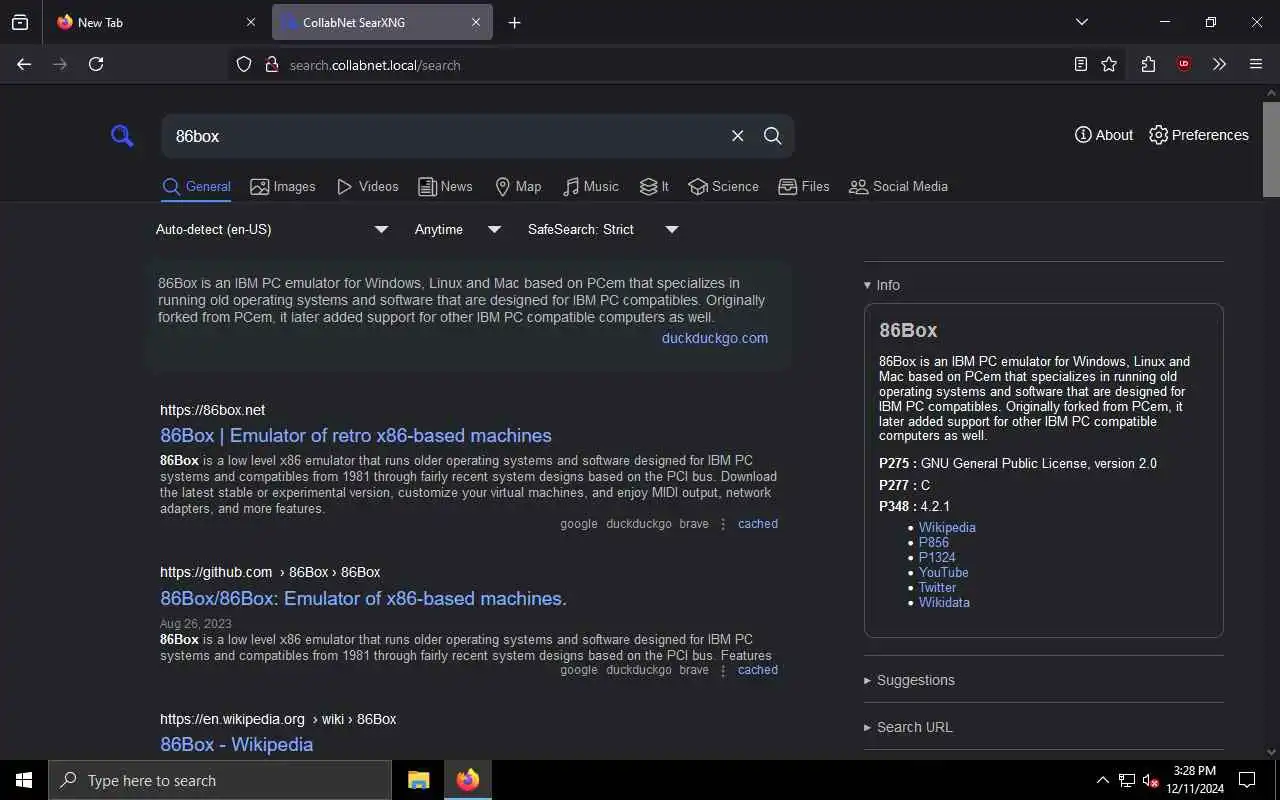
Task: List all tabs dropdown arrow
Action: (1082, 22)
